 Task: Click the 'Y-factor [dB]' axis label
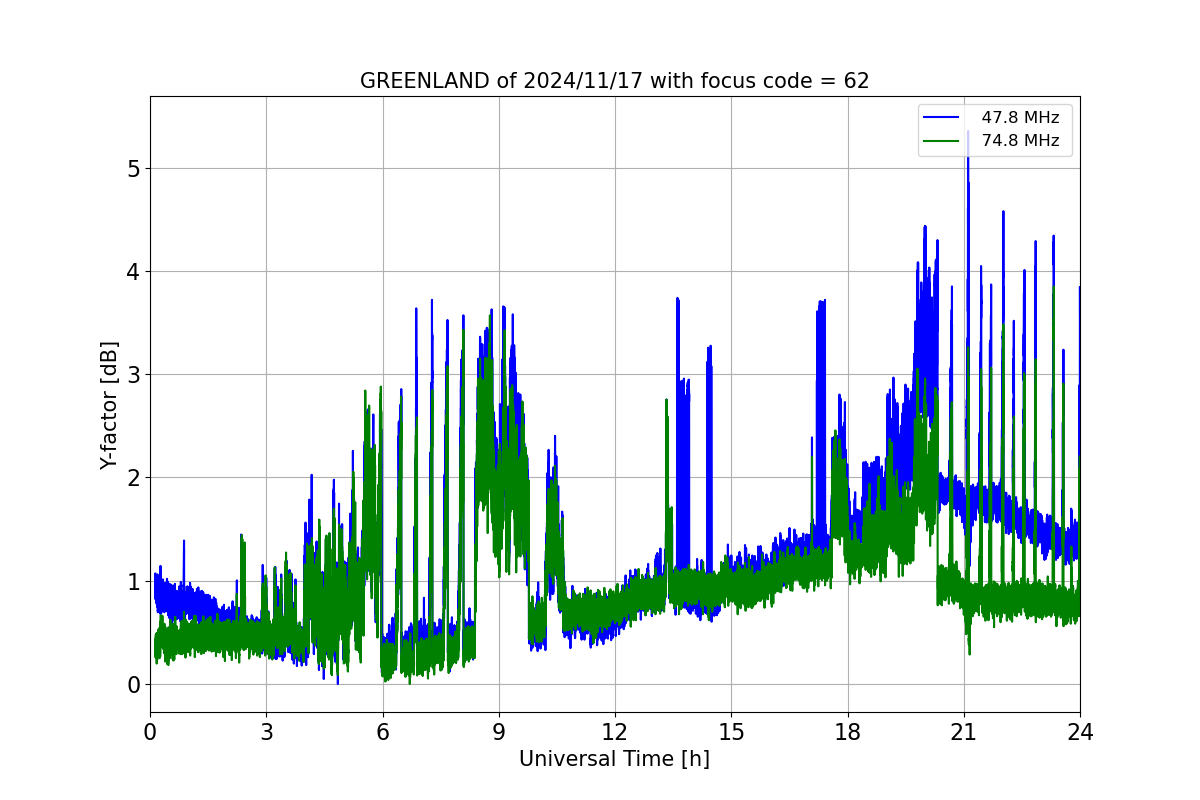(109, 405)
